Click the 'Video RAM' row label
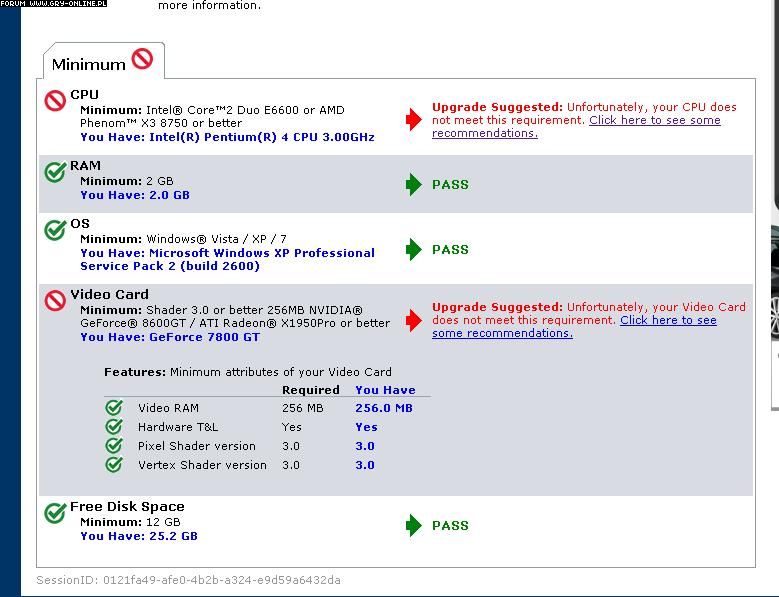 tap(168, 408)
